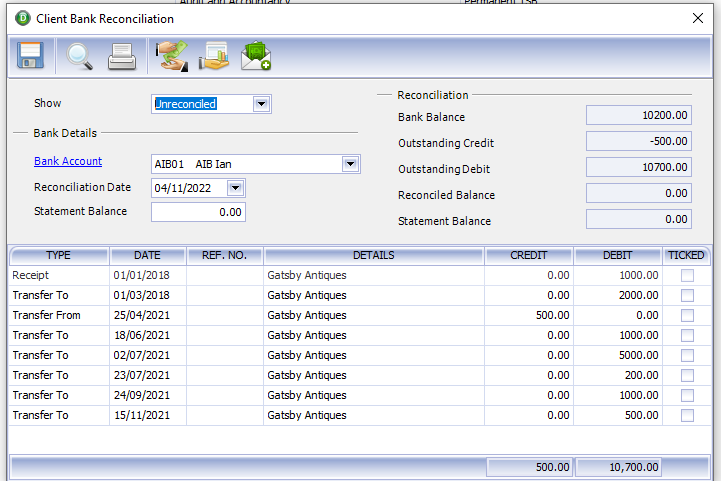Sort by the DATE column header
Screen dimensions: 721x481
tap(148, 256)
